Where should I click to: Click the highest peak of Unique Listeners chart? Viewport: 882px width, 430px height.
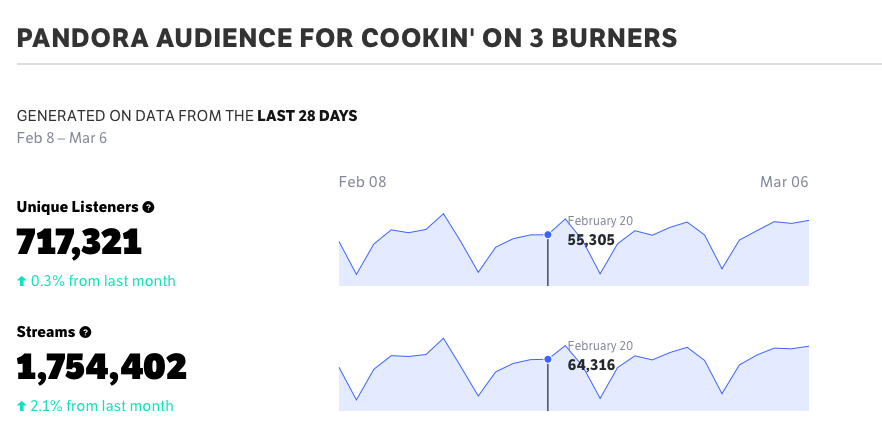pyautogui.click(x=444, y=214)
